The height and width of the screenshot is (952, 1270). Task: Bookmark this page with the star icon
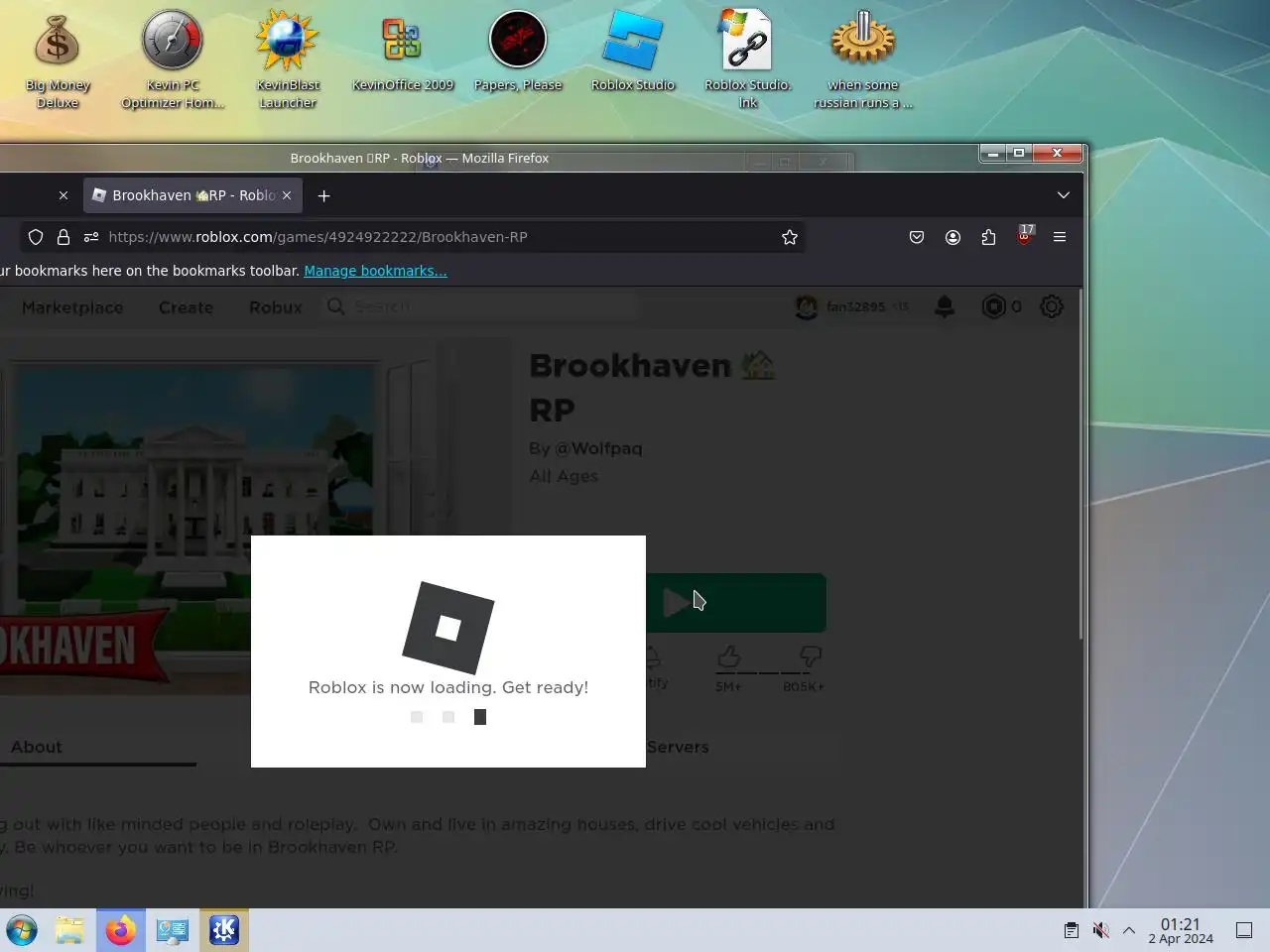tap(790, 237)
